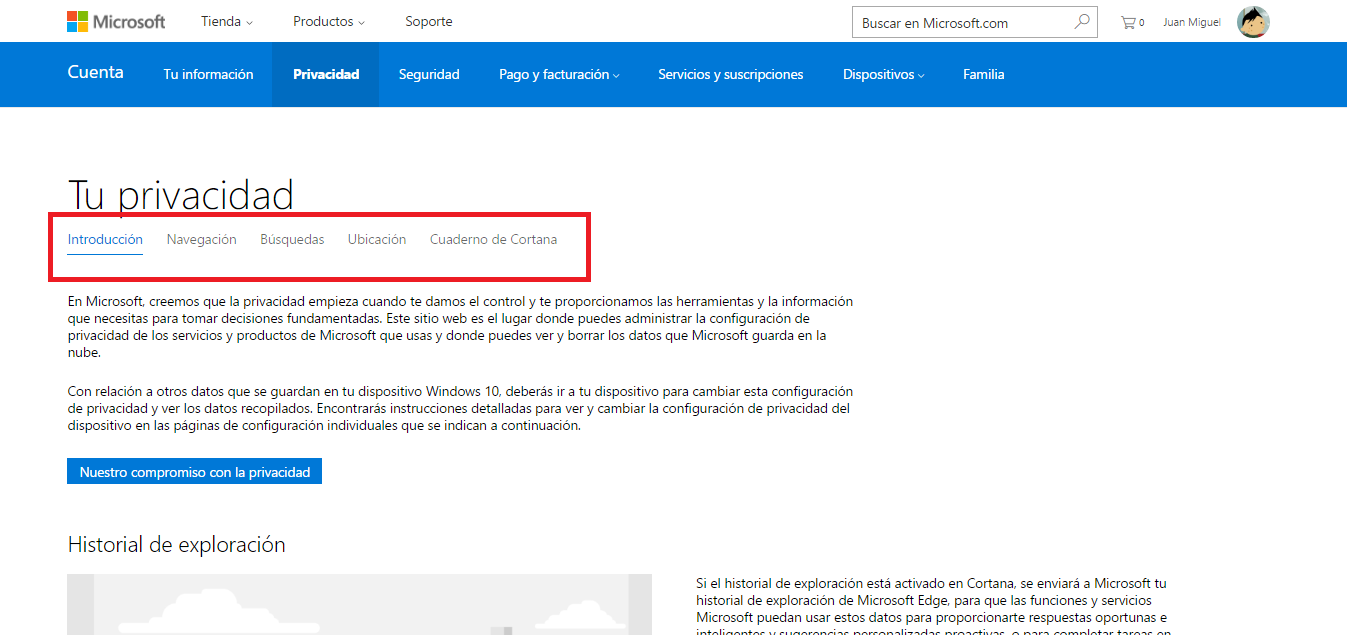This screenshot has width=1347, height=635.
Task: Click the browsing history illustration
Action: [x=359, y=604]
